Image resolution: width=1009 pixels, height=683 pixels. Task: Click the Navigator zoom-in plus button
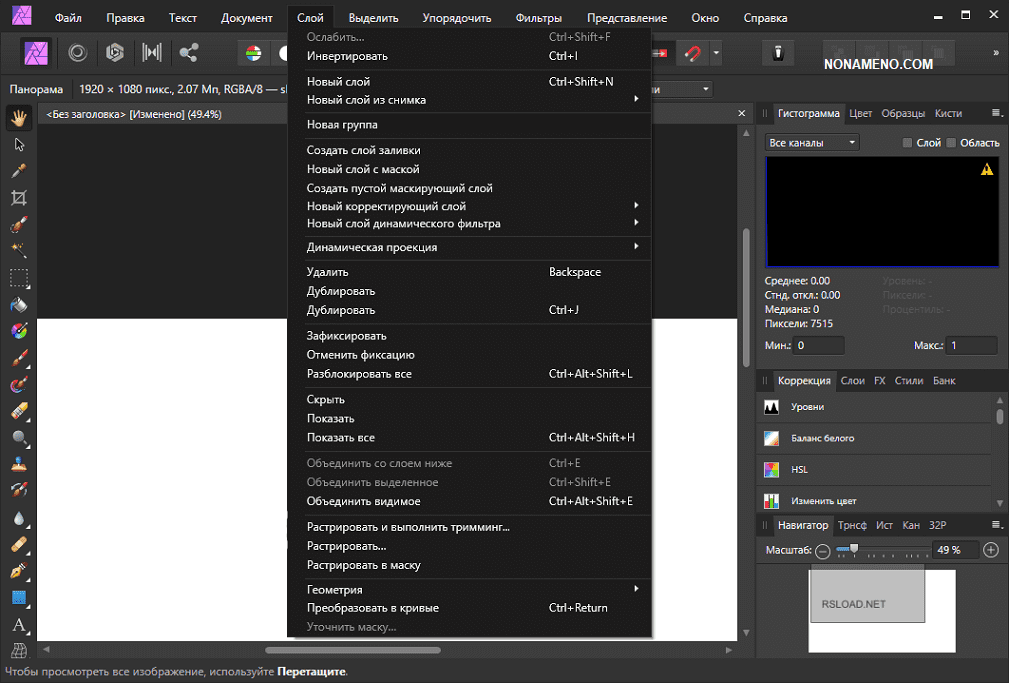[x=991, y=550]
